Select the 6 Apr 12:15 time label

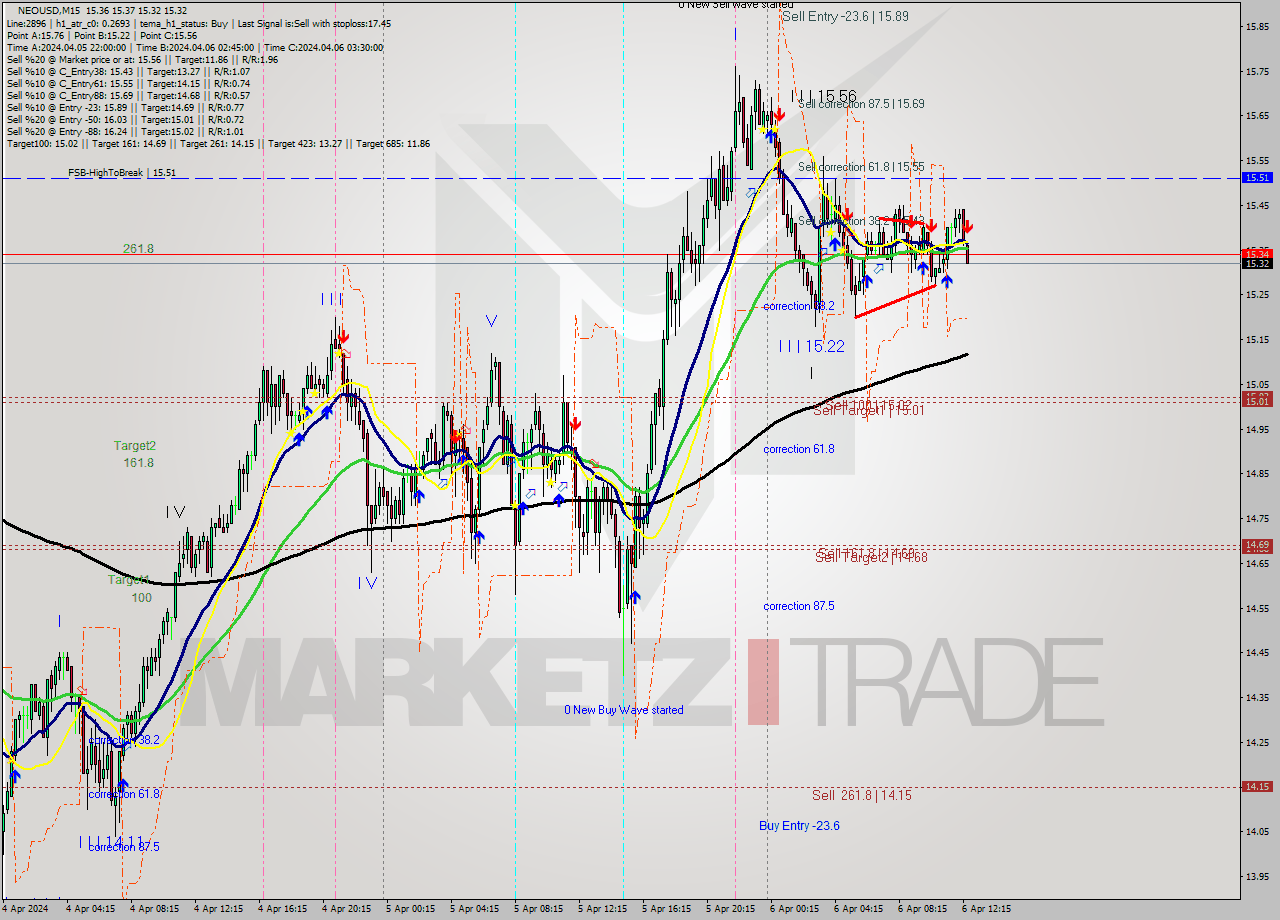point(985,909)
